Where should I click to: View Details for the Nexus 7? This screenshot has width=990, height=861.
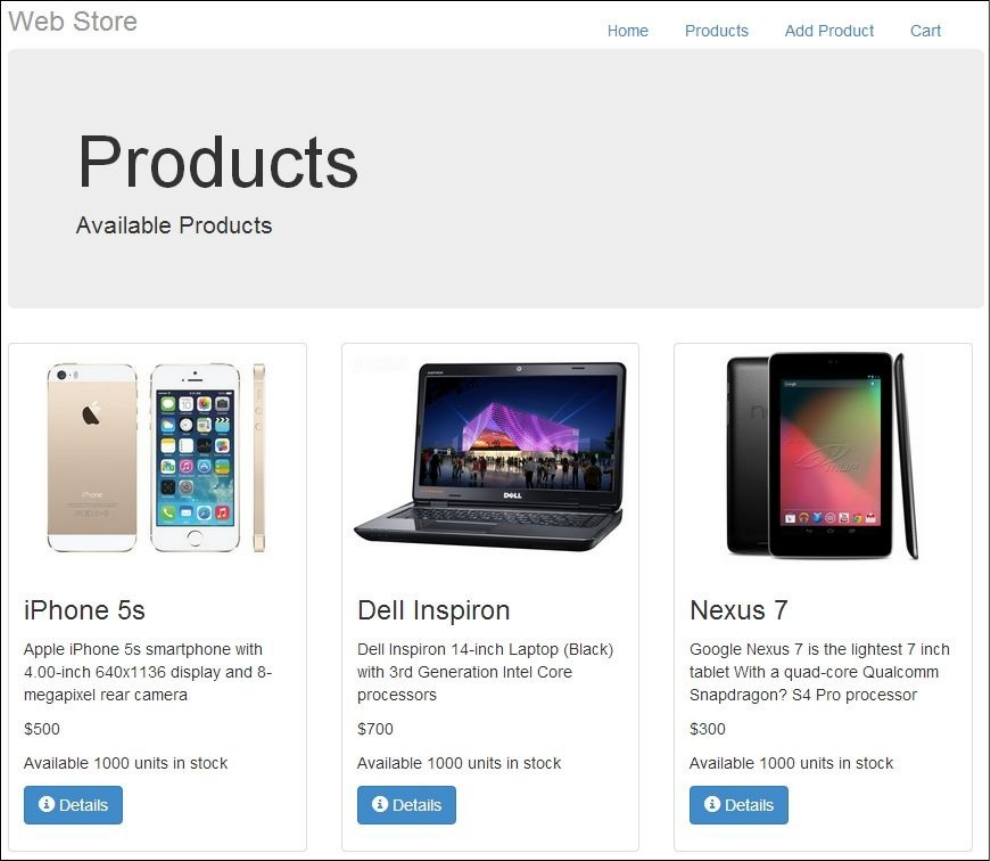click(739, 805)
